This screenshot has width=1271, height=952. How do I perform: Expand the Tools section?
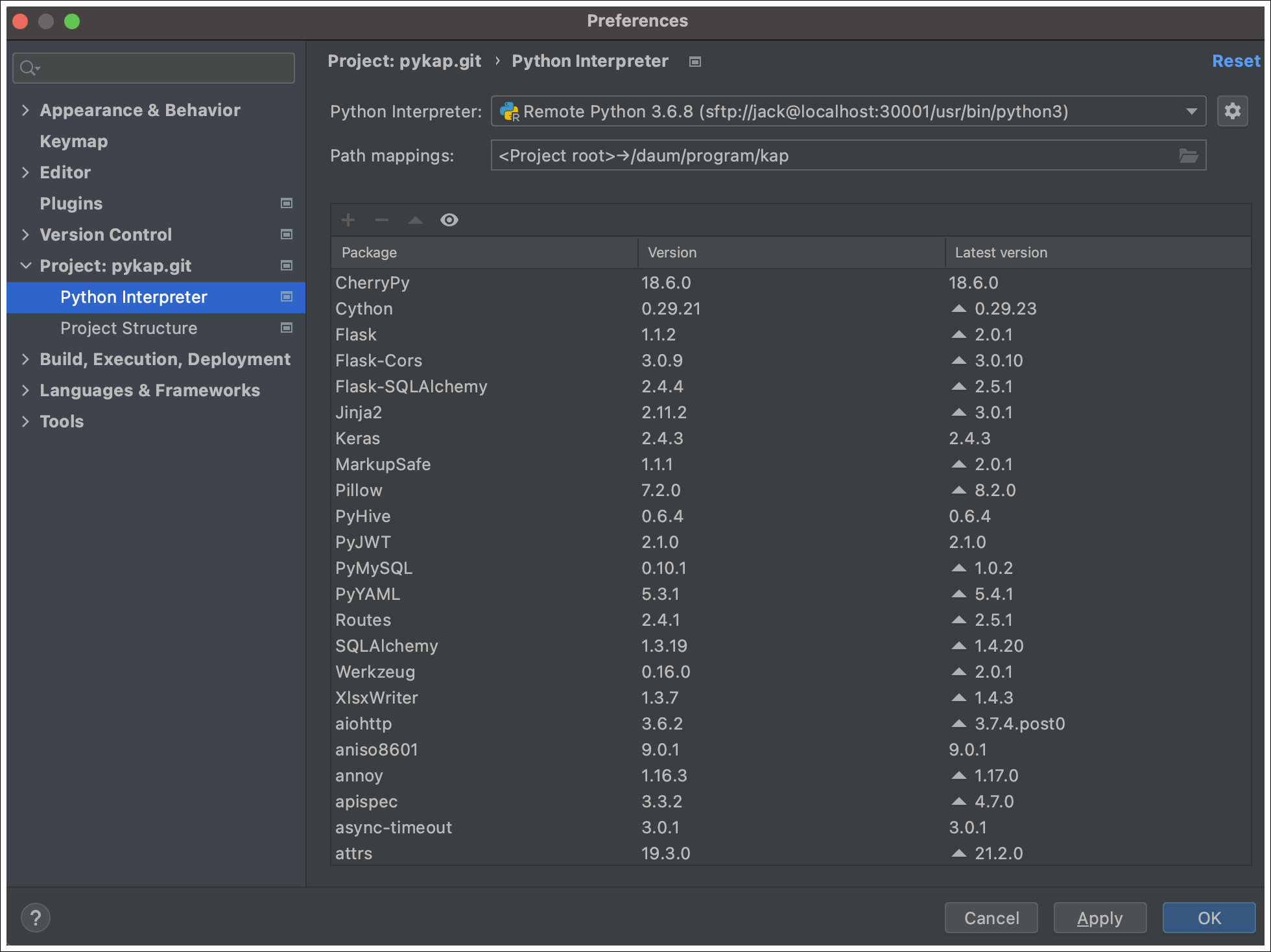25,422
